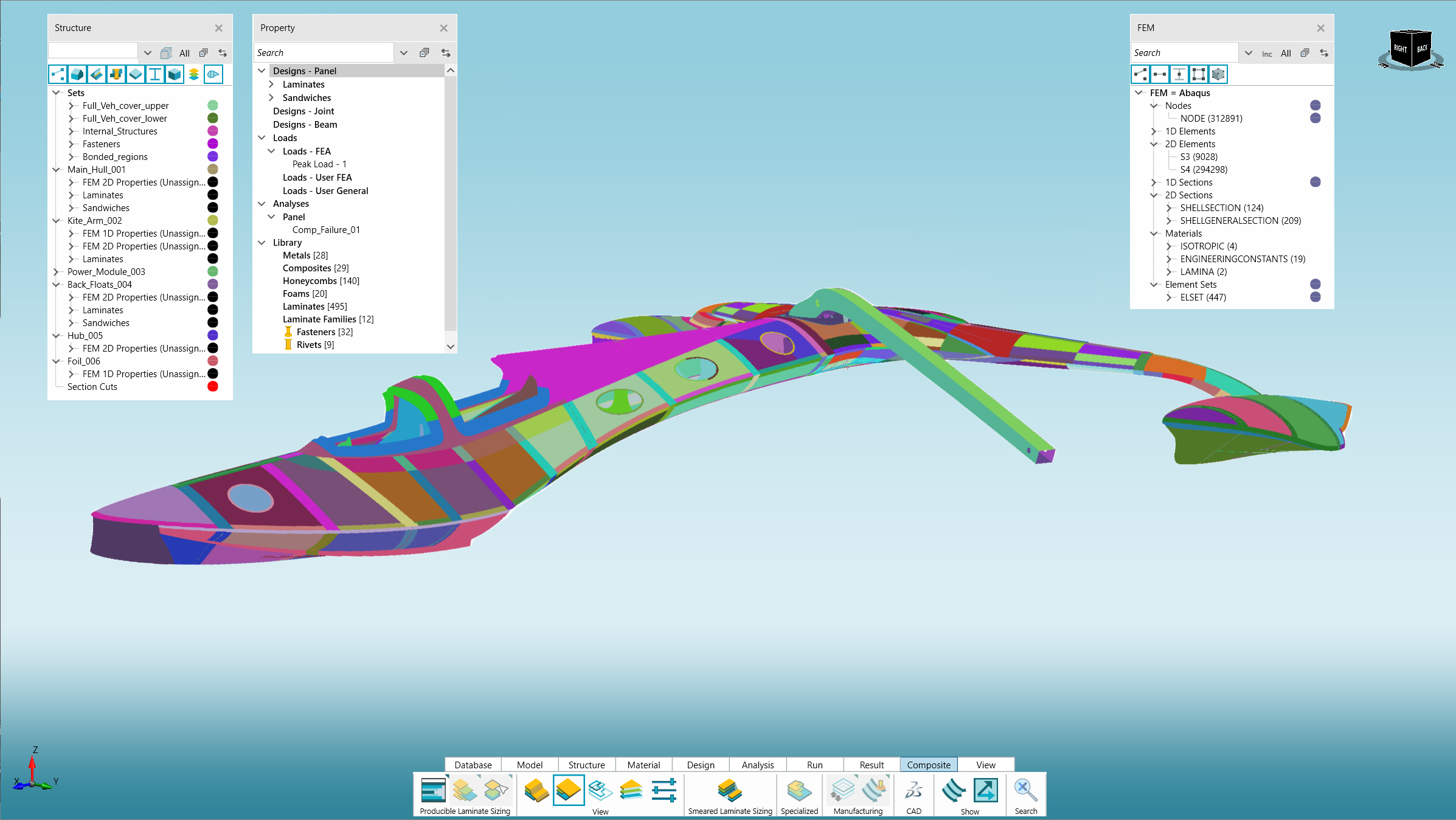1456x820 pixels.
Task: Click the CAD icon in the toolbar
Action: pyautogui.click(x=913, y=790)
